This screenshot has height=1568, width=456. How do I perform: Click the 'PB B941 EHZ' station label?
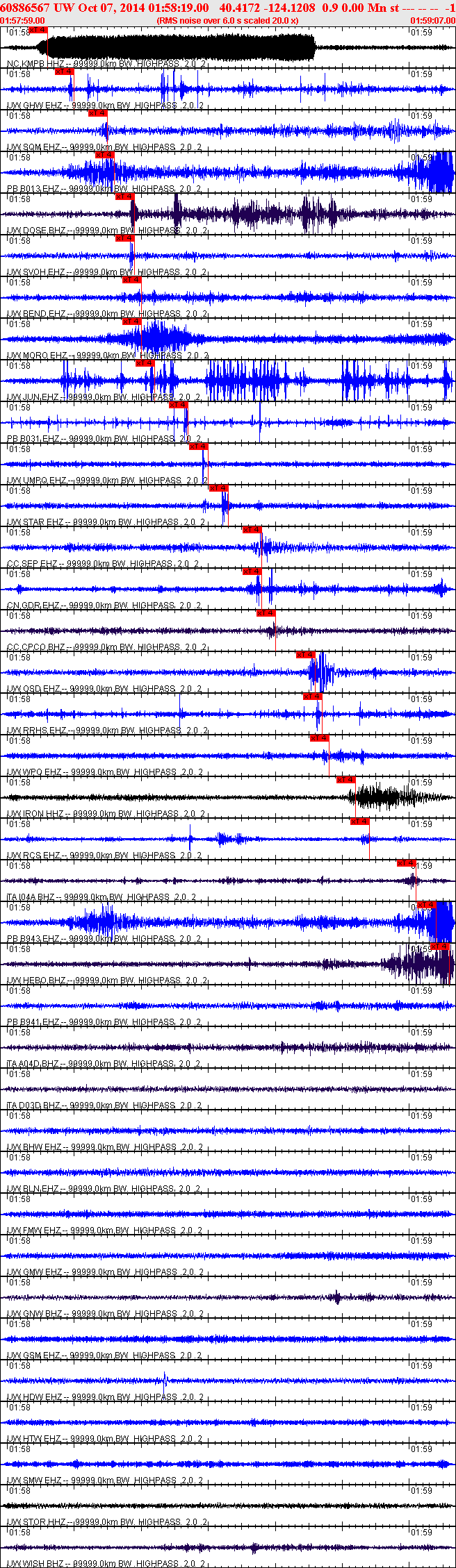coord(33,1022)
